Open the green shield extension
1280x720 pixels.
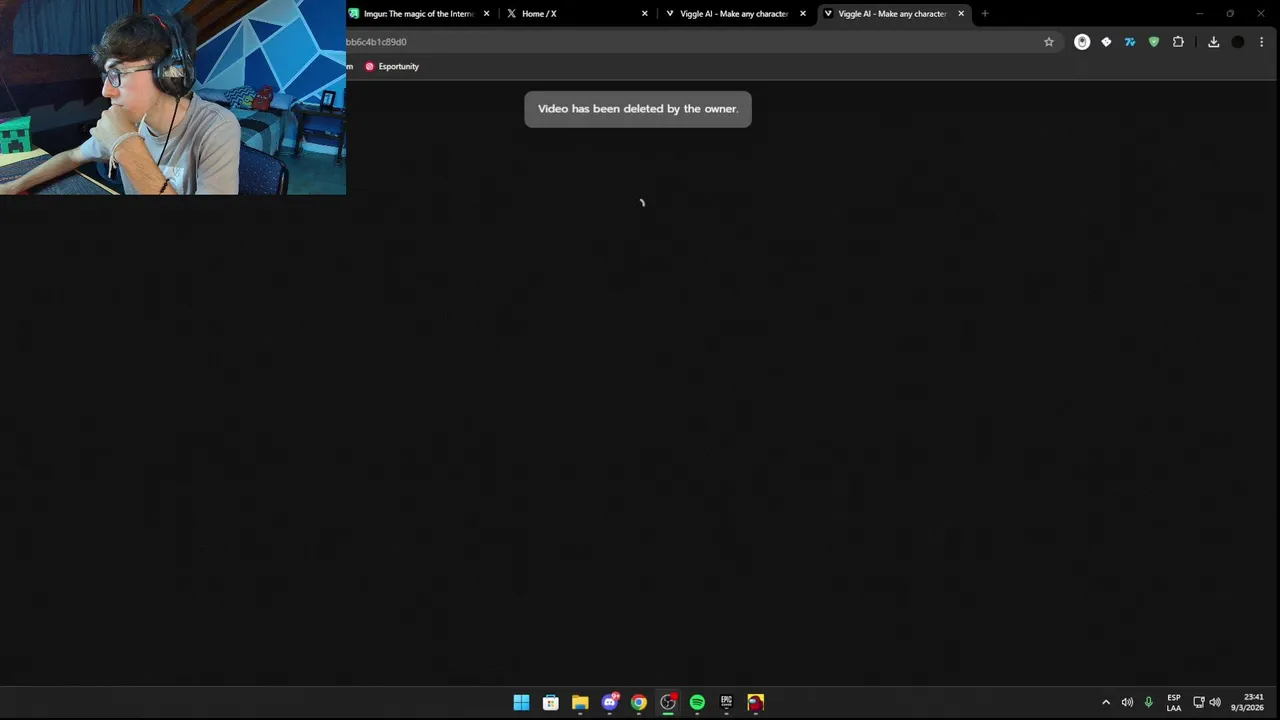coord(1154,42)
